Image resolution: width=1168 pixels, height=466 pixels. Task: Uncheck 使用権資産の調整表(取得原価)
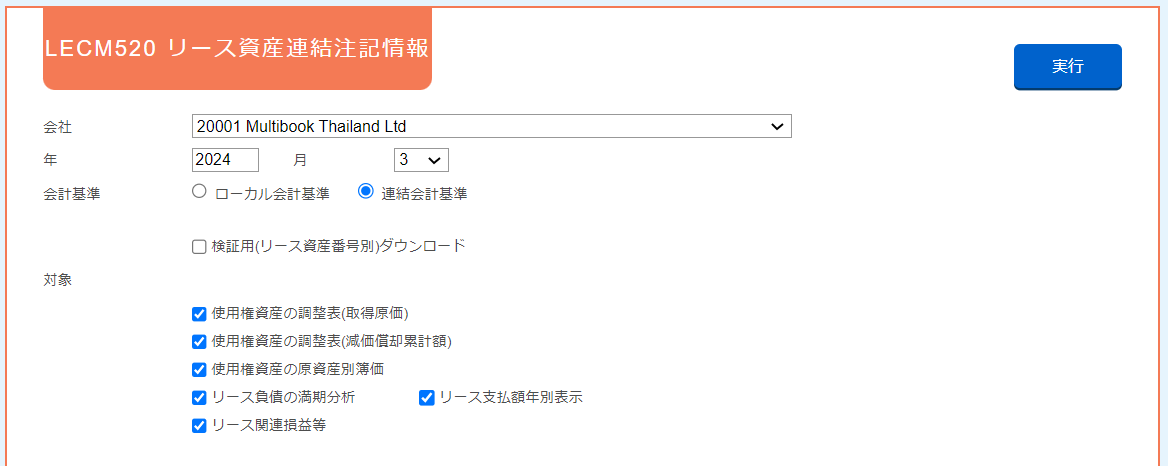pyautogui.click(x=199, y=313)
